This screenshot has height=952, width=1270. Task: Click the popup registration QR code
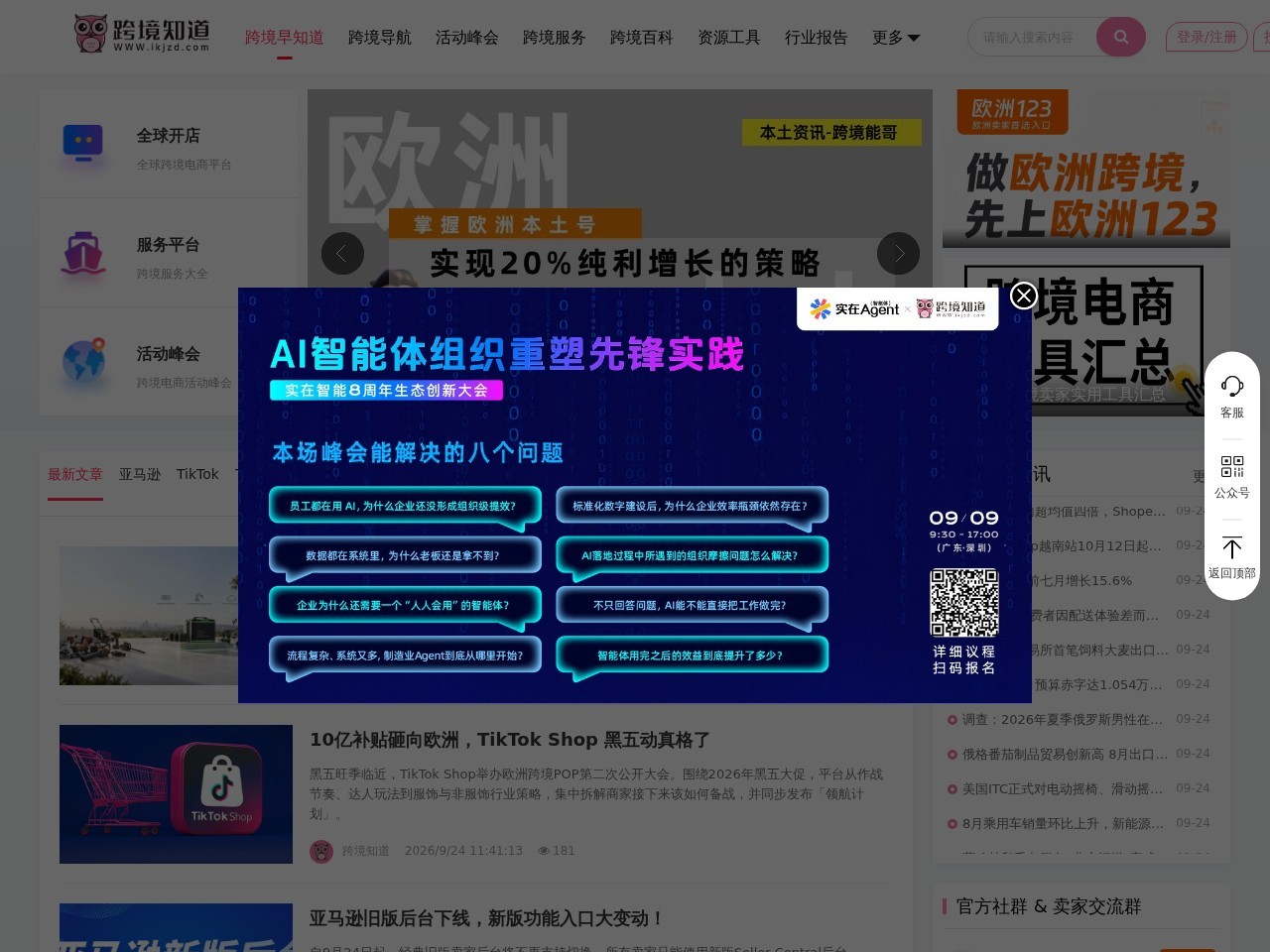[x=963, y=603]
